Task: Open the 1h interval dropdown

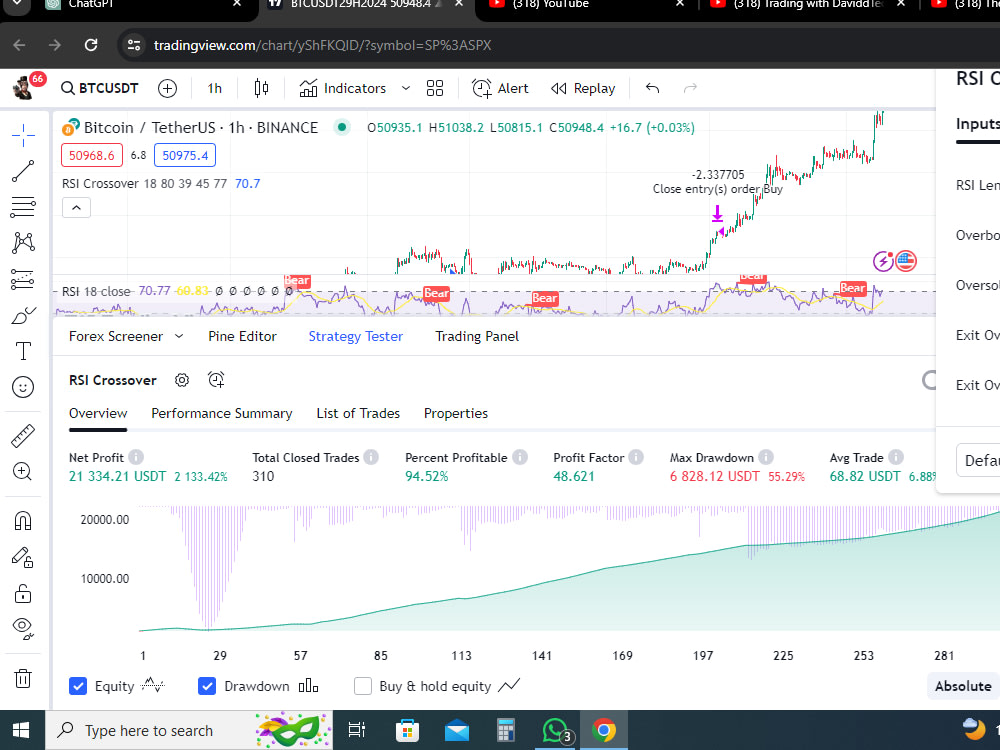Action: coord(213,88)
